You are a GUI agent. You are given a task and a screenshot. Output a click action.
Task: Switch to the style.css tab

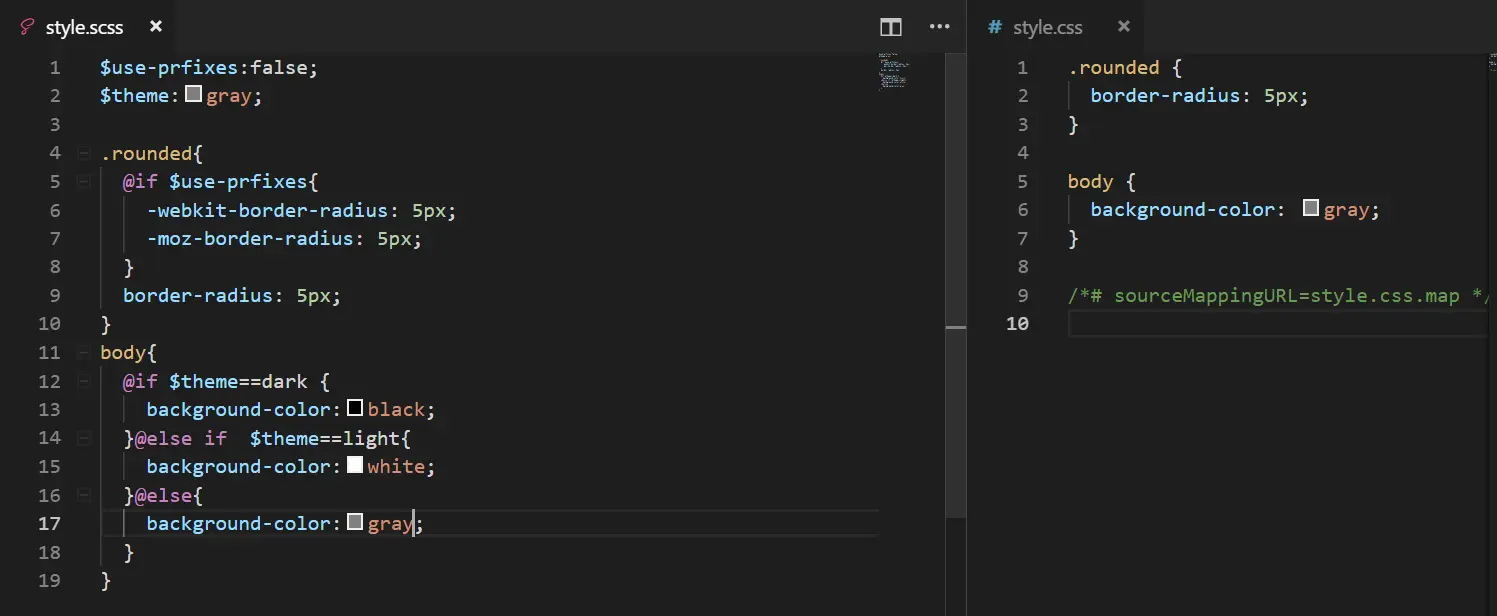(x=1047, y=27)
